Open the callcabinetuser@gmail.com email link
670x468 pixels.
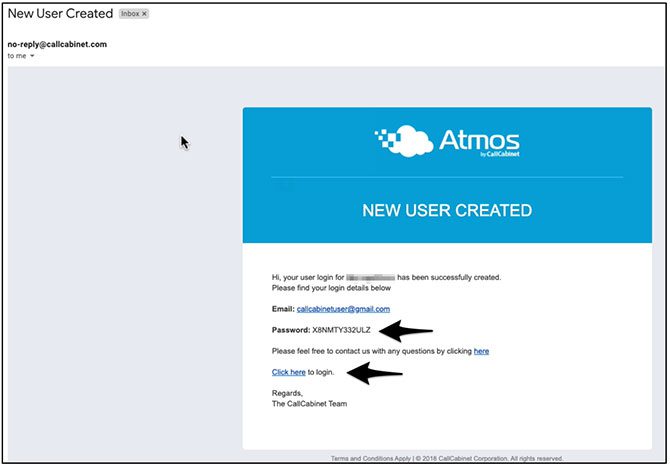coord(343,309)
